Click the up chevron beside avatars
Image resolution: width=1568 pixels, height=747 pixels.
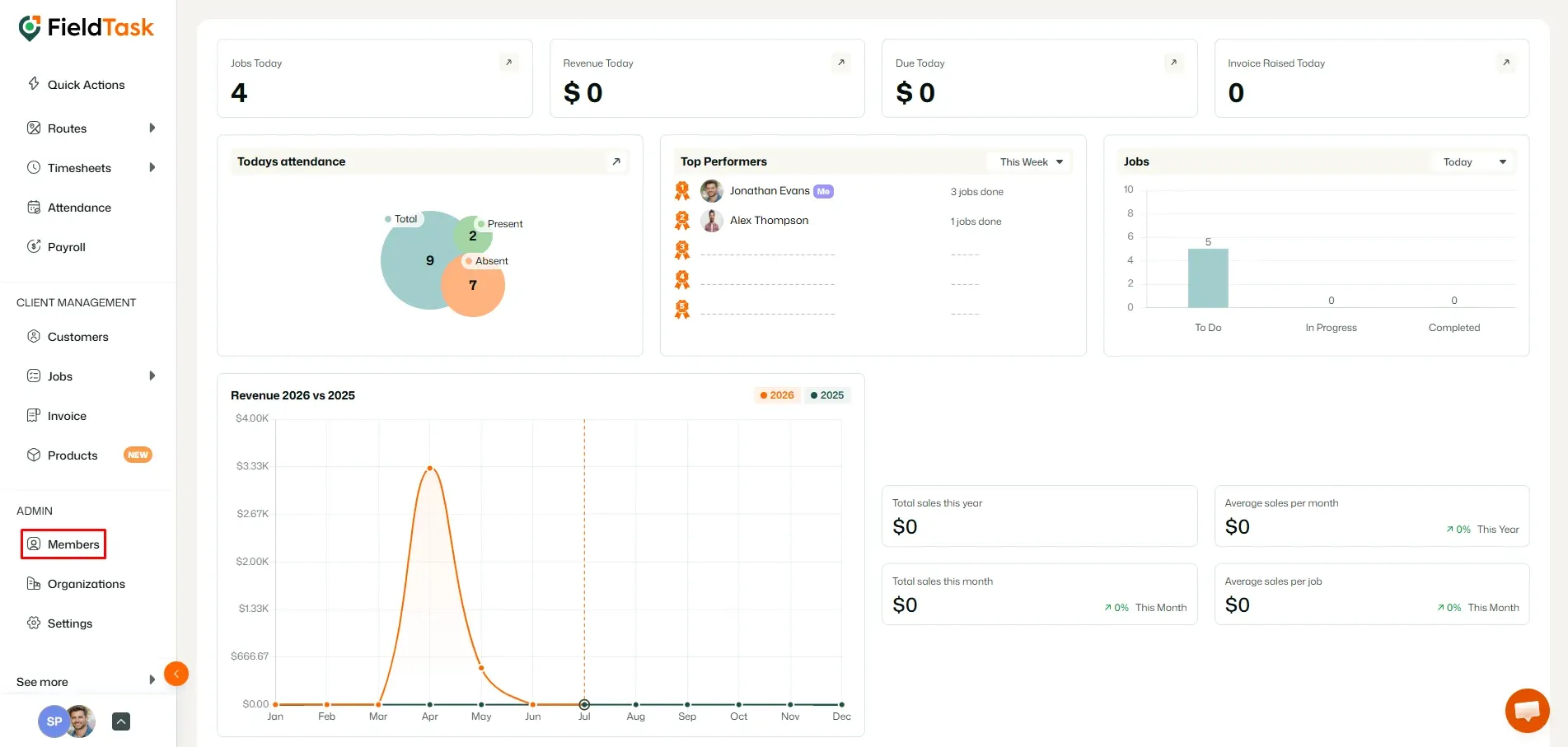pyautogui.click(x=121, y=721)
